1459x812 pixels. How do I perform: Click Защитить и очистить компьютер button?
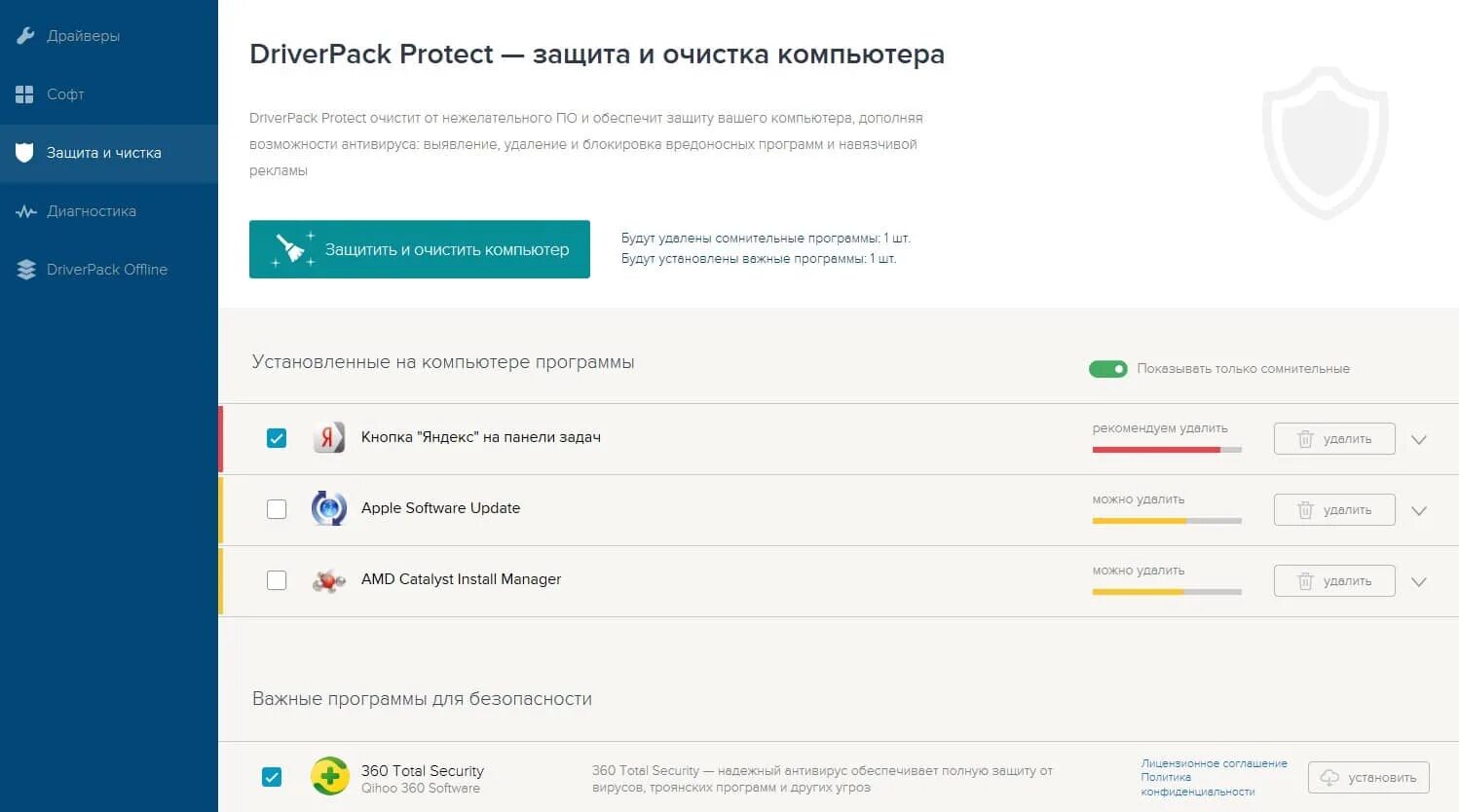pos(420,249)
